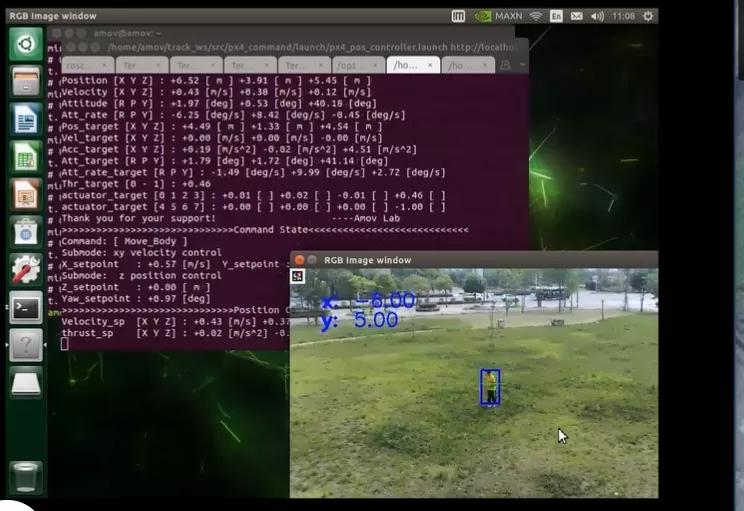
Task: Launch LibreOffice Calc from the dock
Action: click(x=26, y=157)
